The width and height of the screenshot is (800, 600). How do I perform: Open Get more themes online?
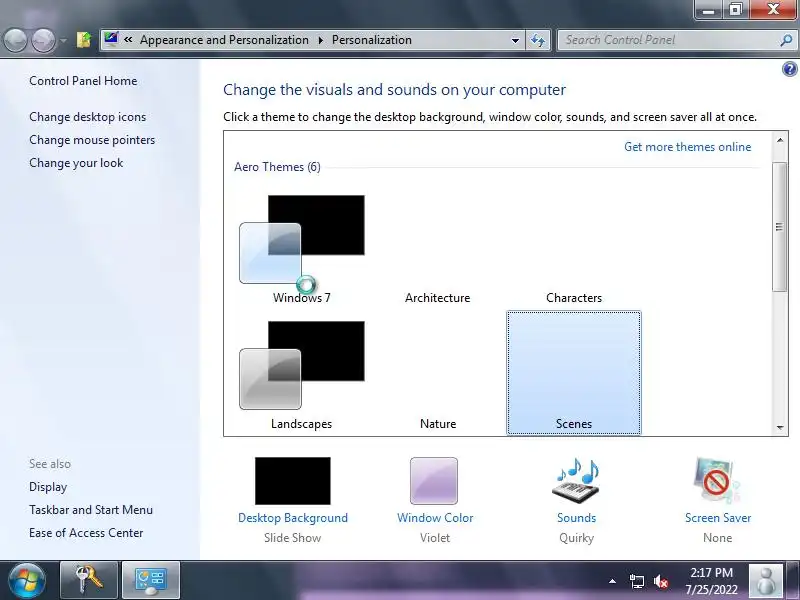pyautogui.click(x=688, y=147)
